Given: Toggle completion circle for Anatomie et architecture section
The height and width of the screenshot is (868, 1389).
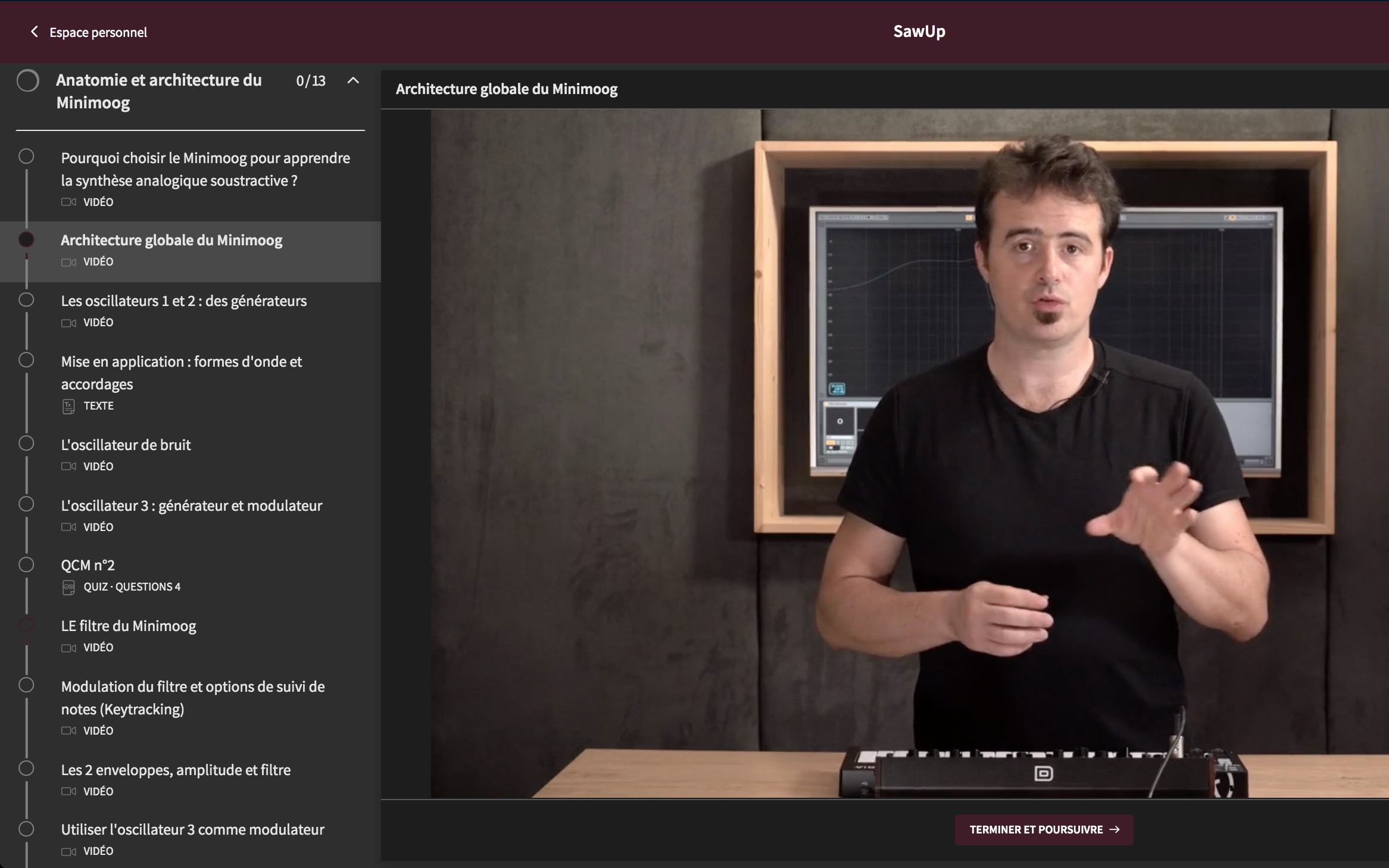Looking at the screenshot, I should point(27,80).
